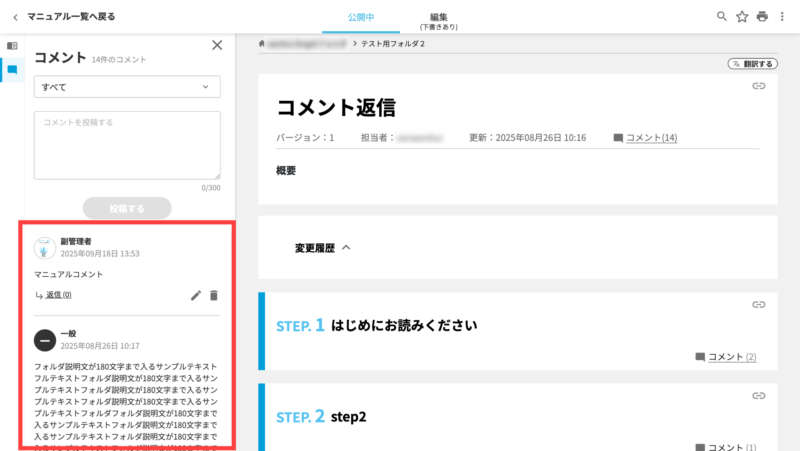This screenshot has height=451, width=800.
Task: Open the 副管理者 user avatar
Action: point(45,248)
